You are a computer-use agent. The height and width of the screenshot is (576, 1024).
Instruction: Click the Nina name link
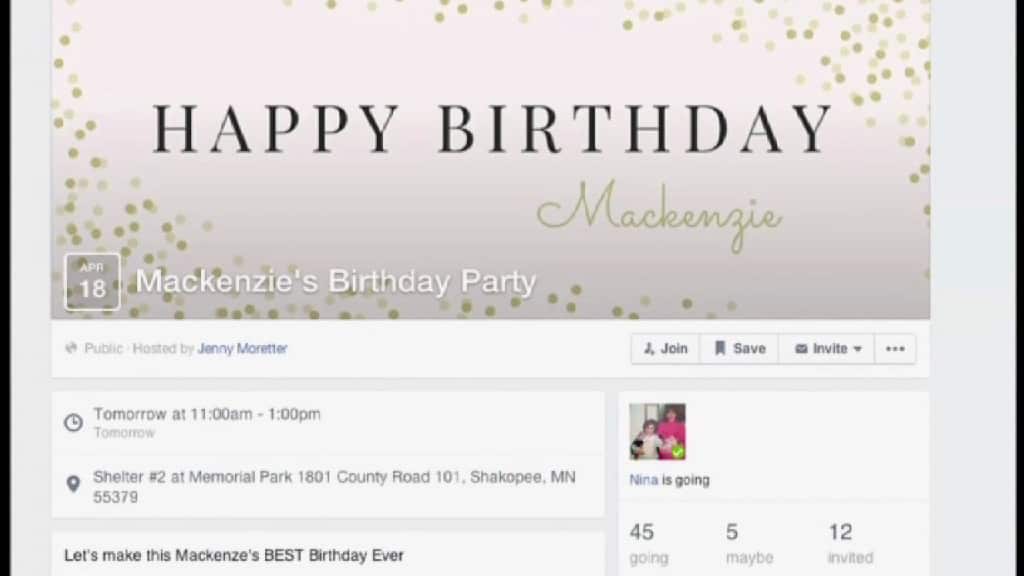coord(643,480)
